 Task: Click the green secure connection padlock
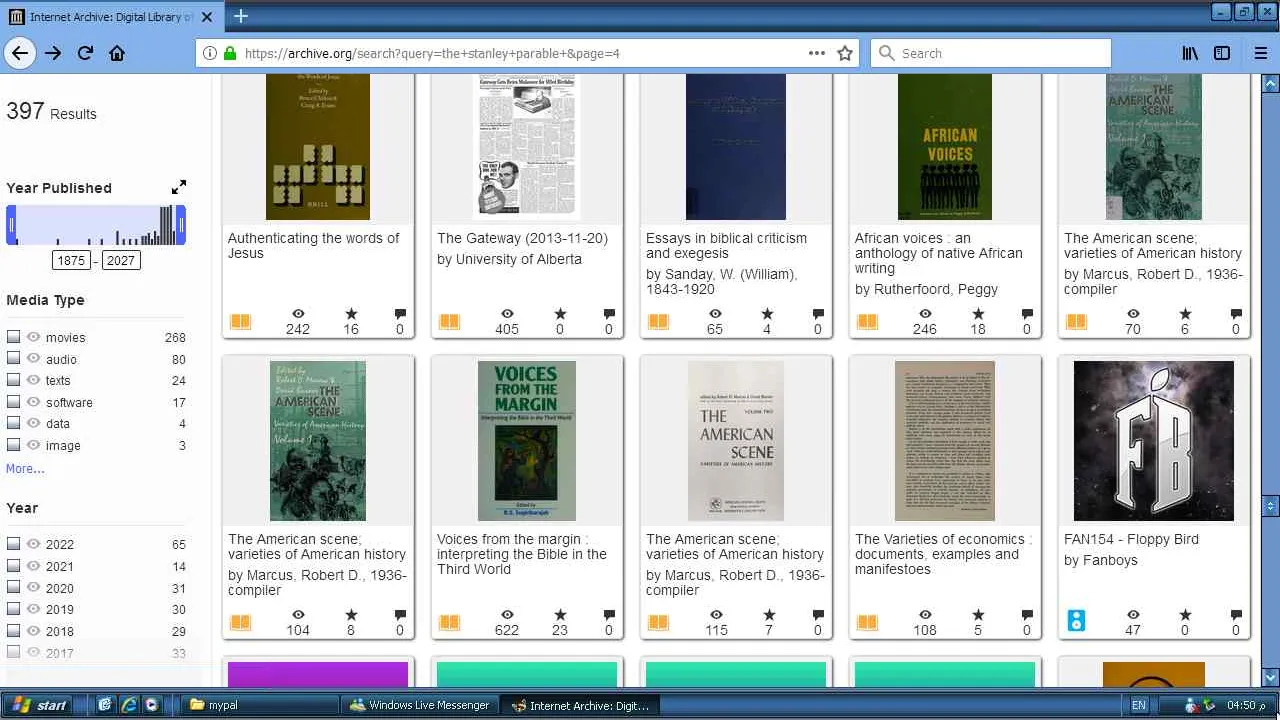pos(229,53)
